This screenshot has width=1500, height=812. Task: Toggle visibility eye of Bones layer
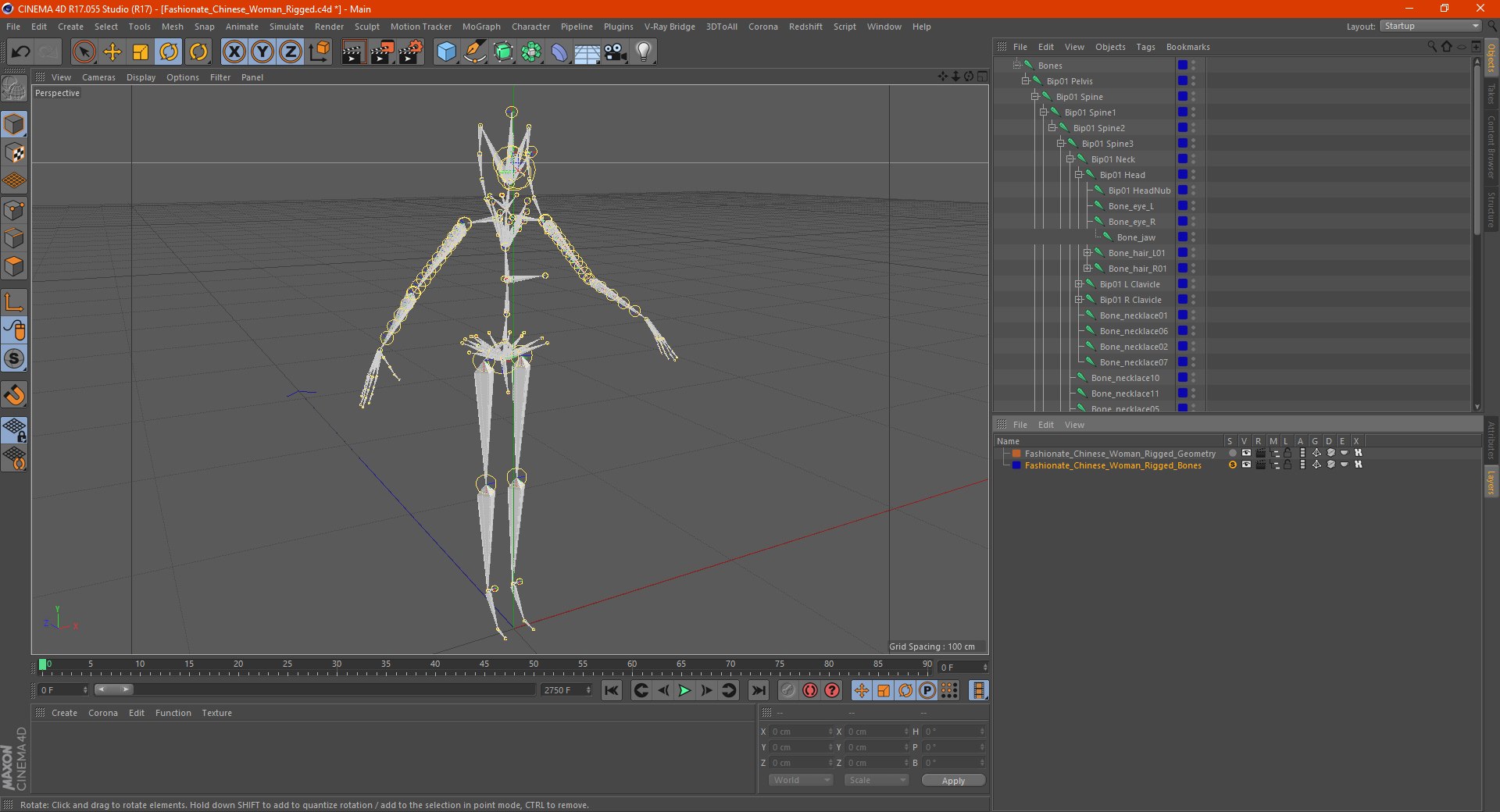(1246, 465)
